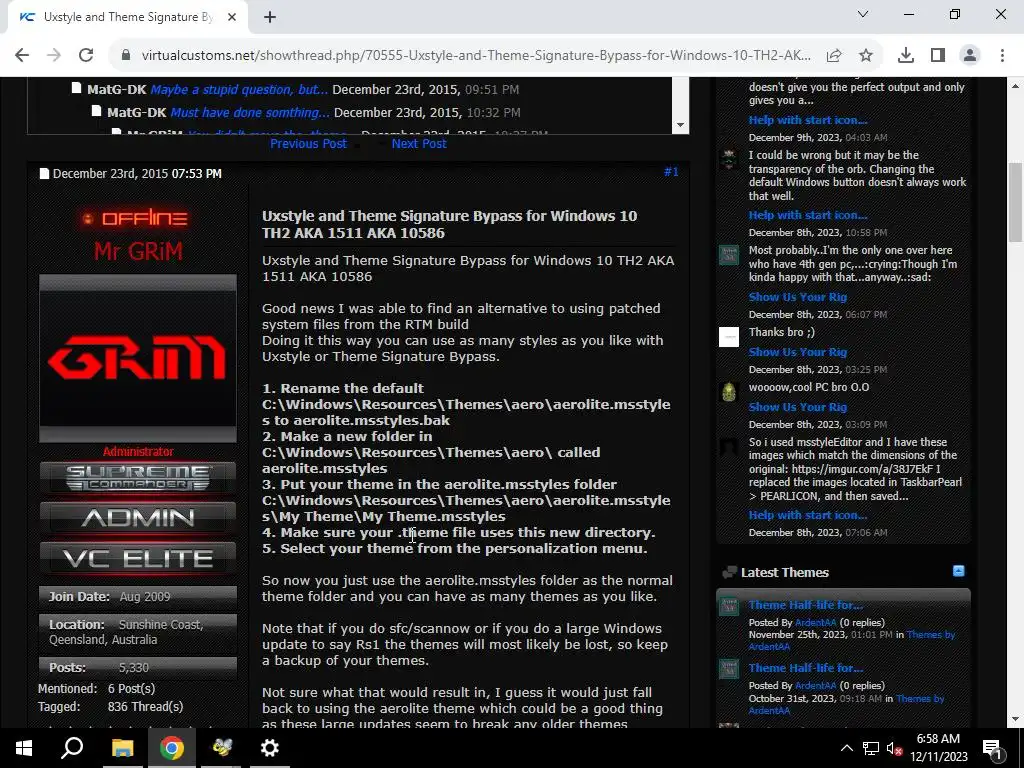Click the ADMIN badge
The image size is (1024, 768).
(x=138, y=519)
